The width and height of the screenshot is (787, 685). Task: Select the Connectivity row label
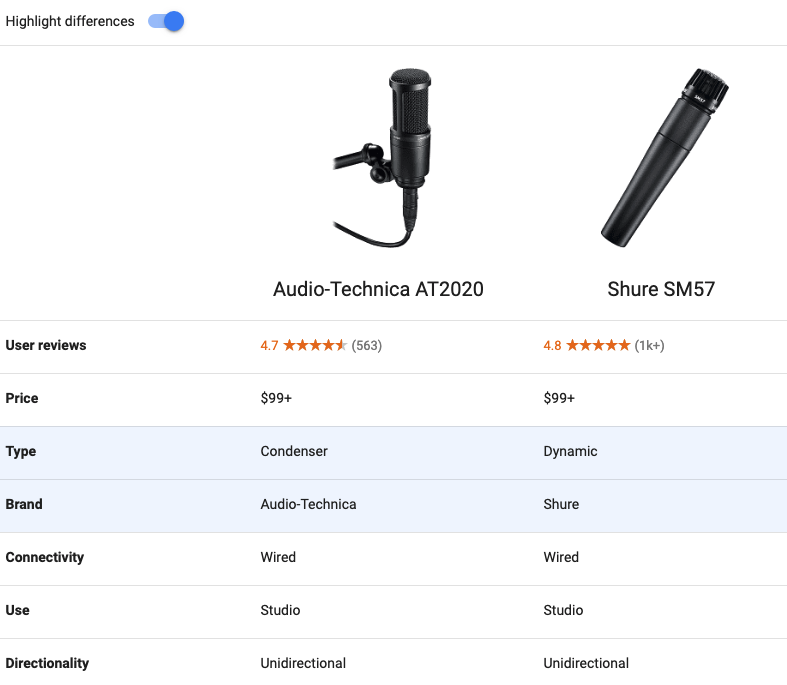click(45, 558)
